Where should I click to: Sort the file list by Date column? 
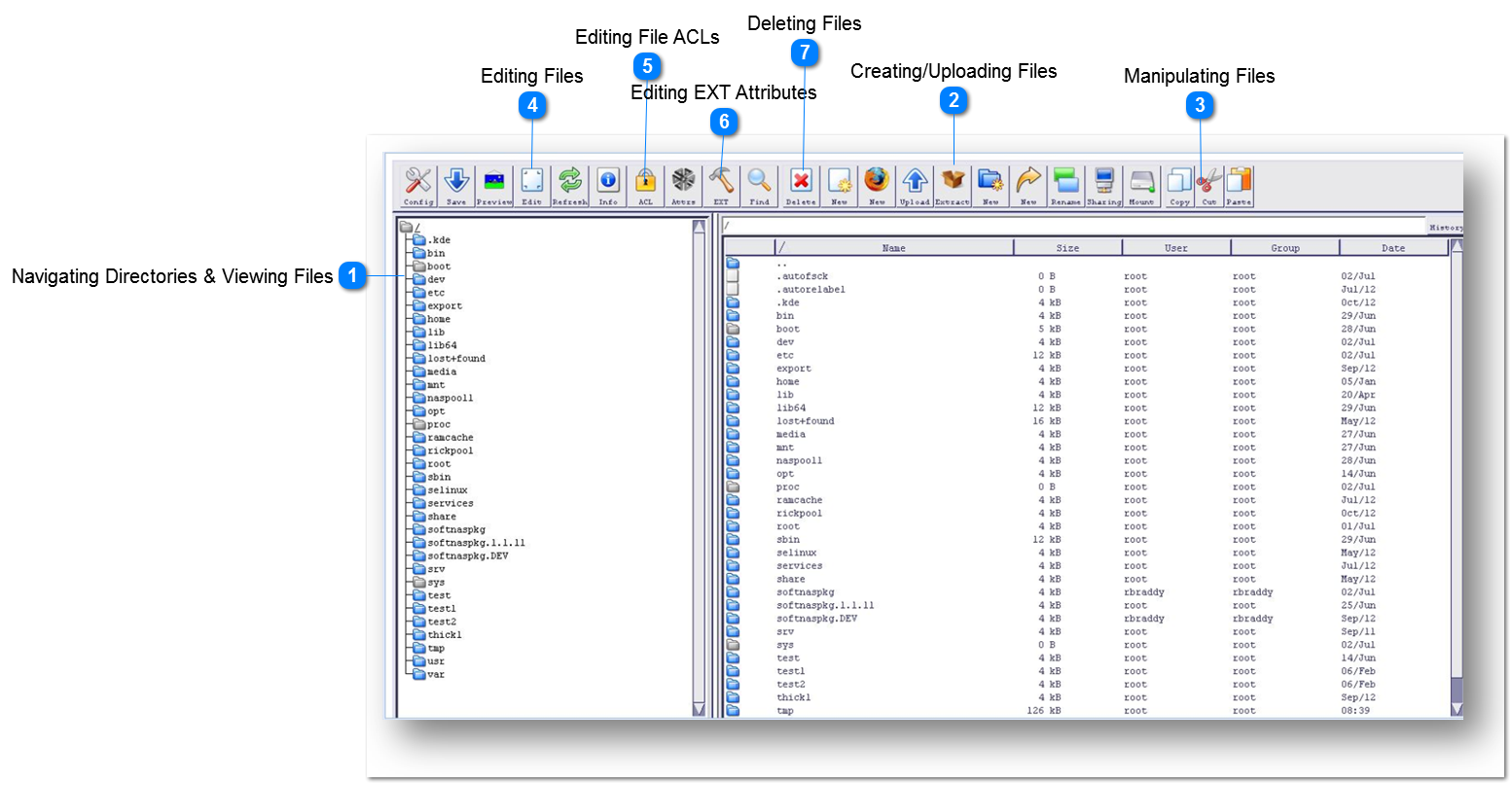tap(1393, 248)
